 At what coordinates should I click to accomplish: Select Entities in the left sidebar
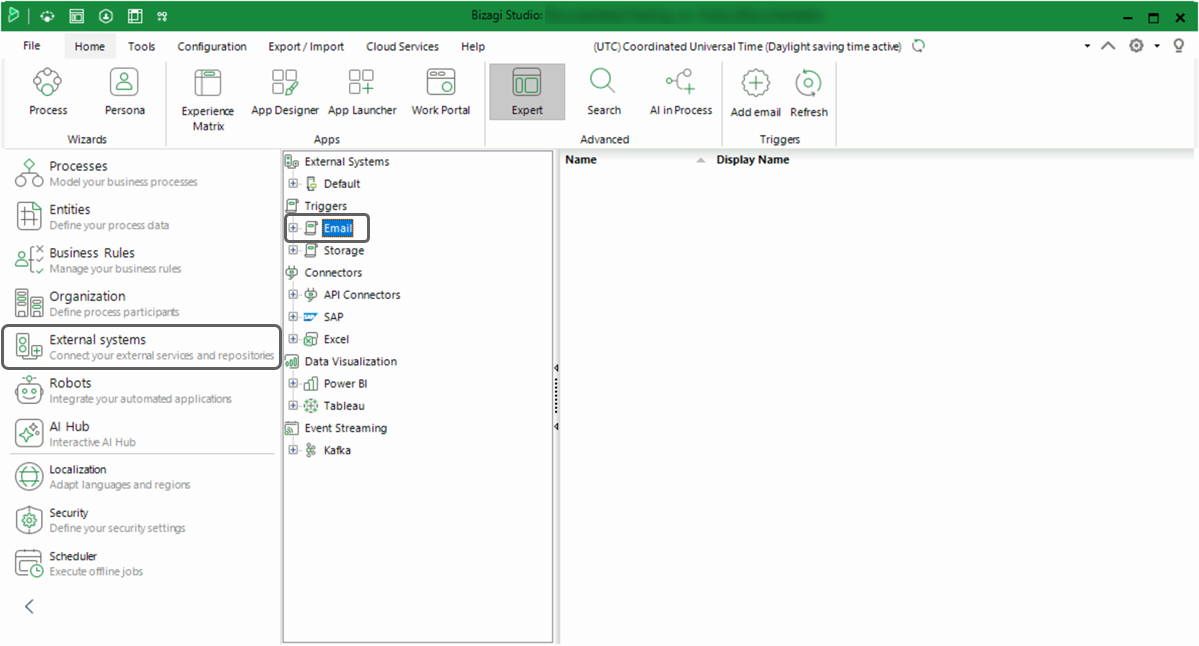click(x=92, y=216)
